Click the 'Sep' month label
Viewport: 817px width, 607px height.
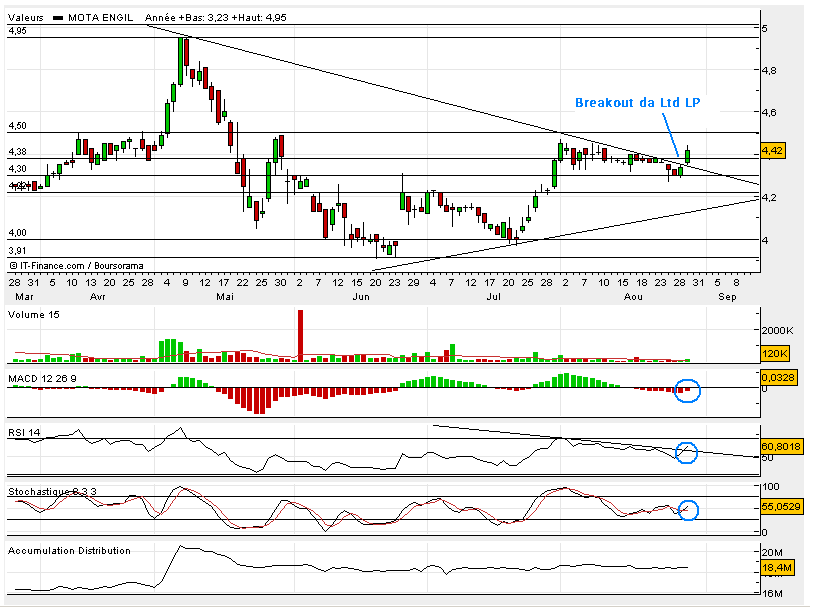[x=727, y=296]
